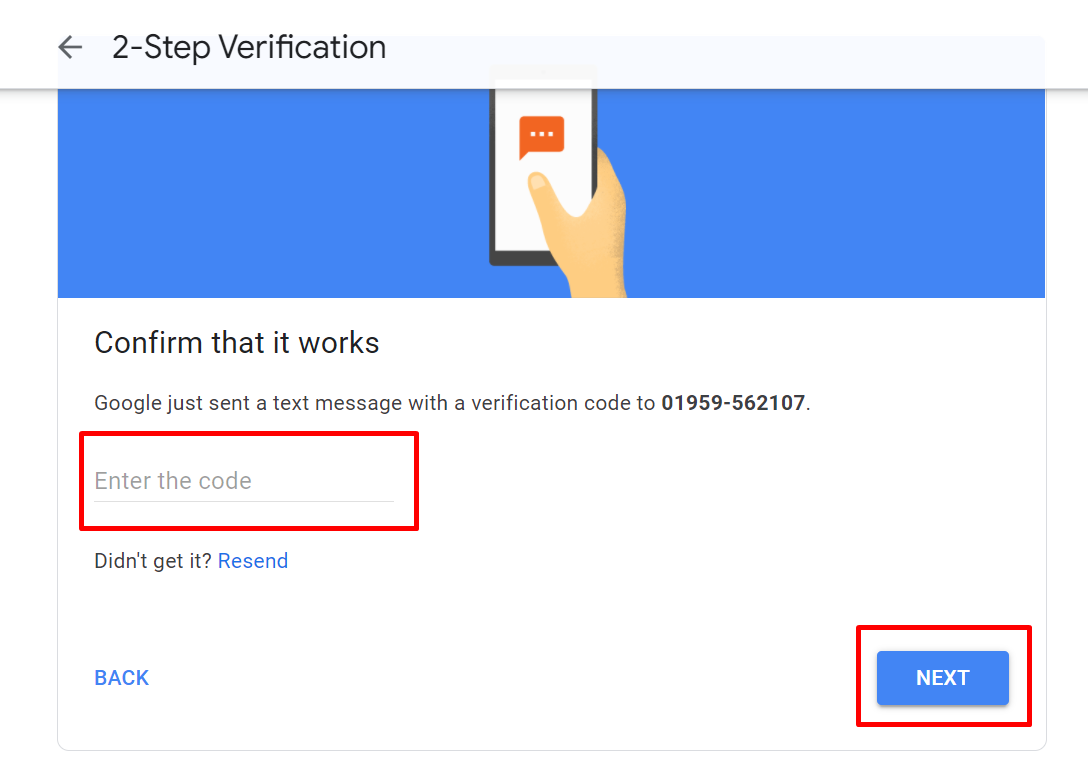Viewport: 1088px width, 772px height.
Task: Click the Google just sent a text message sentence
Action: pos(452,403)
